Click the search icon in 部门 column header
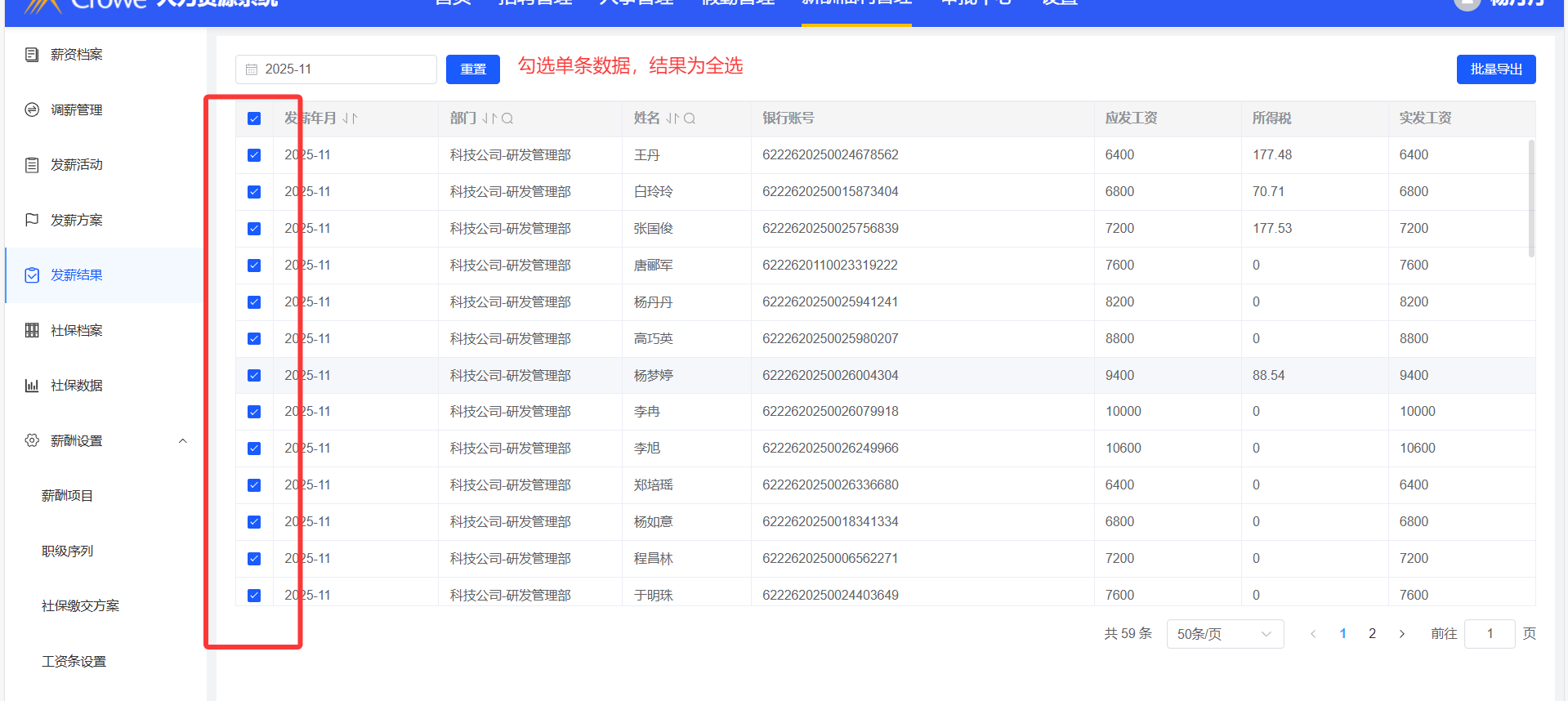The height and width of the screenshot is (701, 1568). pos(507,118)
